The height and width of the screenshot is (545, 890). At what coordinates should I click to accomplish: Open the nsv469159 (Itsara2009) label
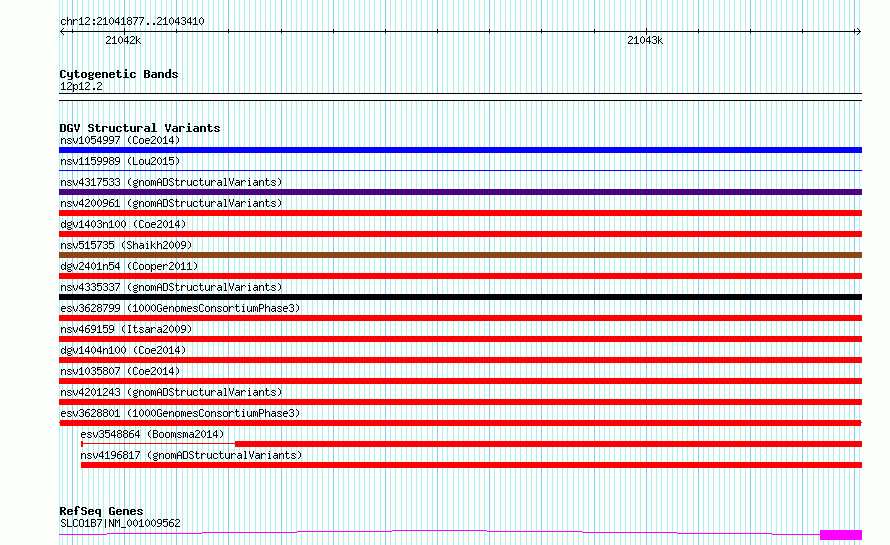126,329
